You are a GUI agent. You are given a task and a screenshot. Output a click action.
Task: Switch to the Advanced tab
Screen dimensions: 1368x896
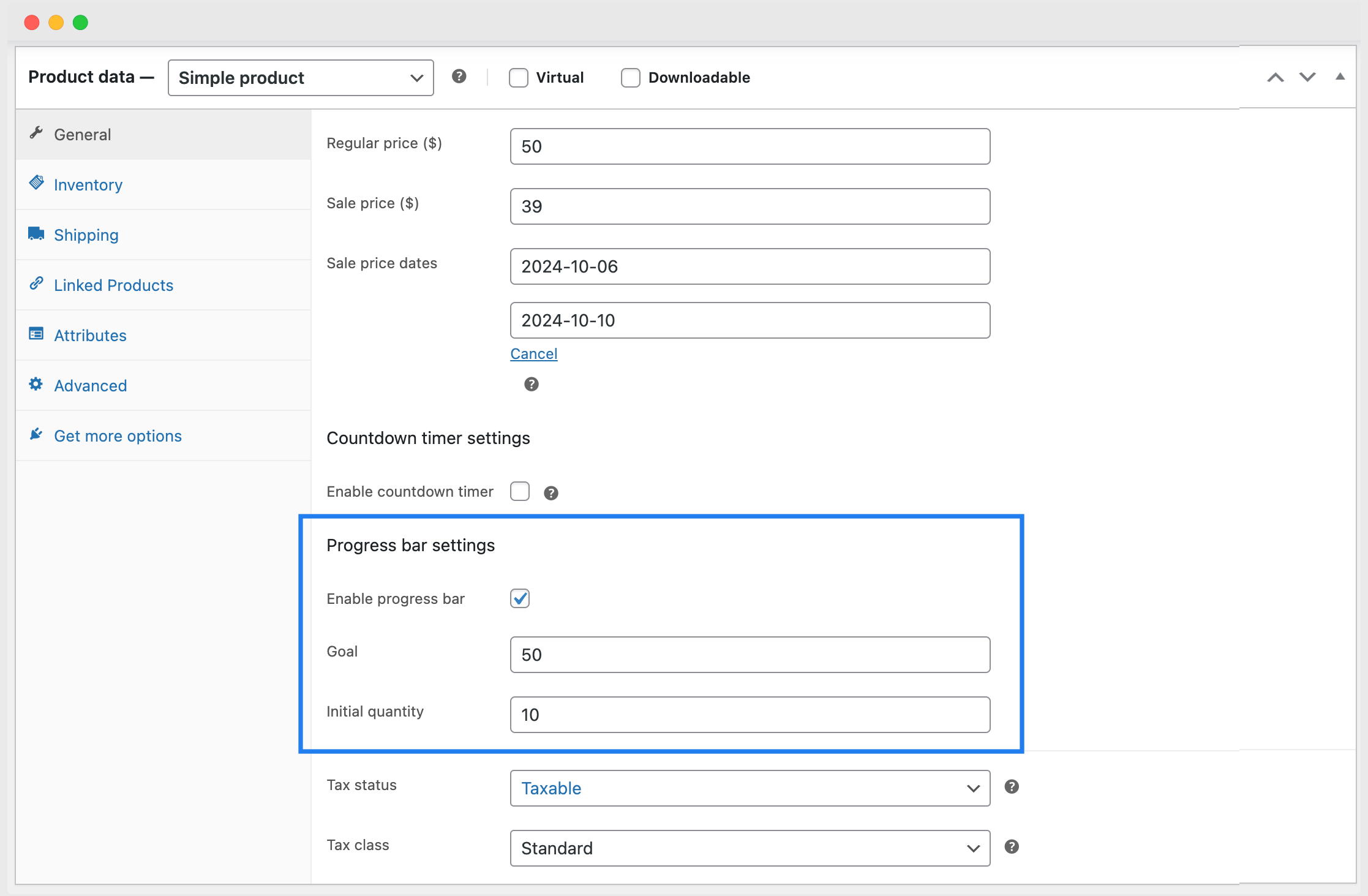tap(90, 385)
